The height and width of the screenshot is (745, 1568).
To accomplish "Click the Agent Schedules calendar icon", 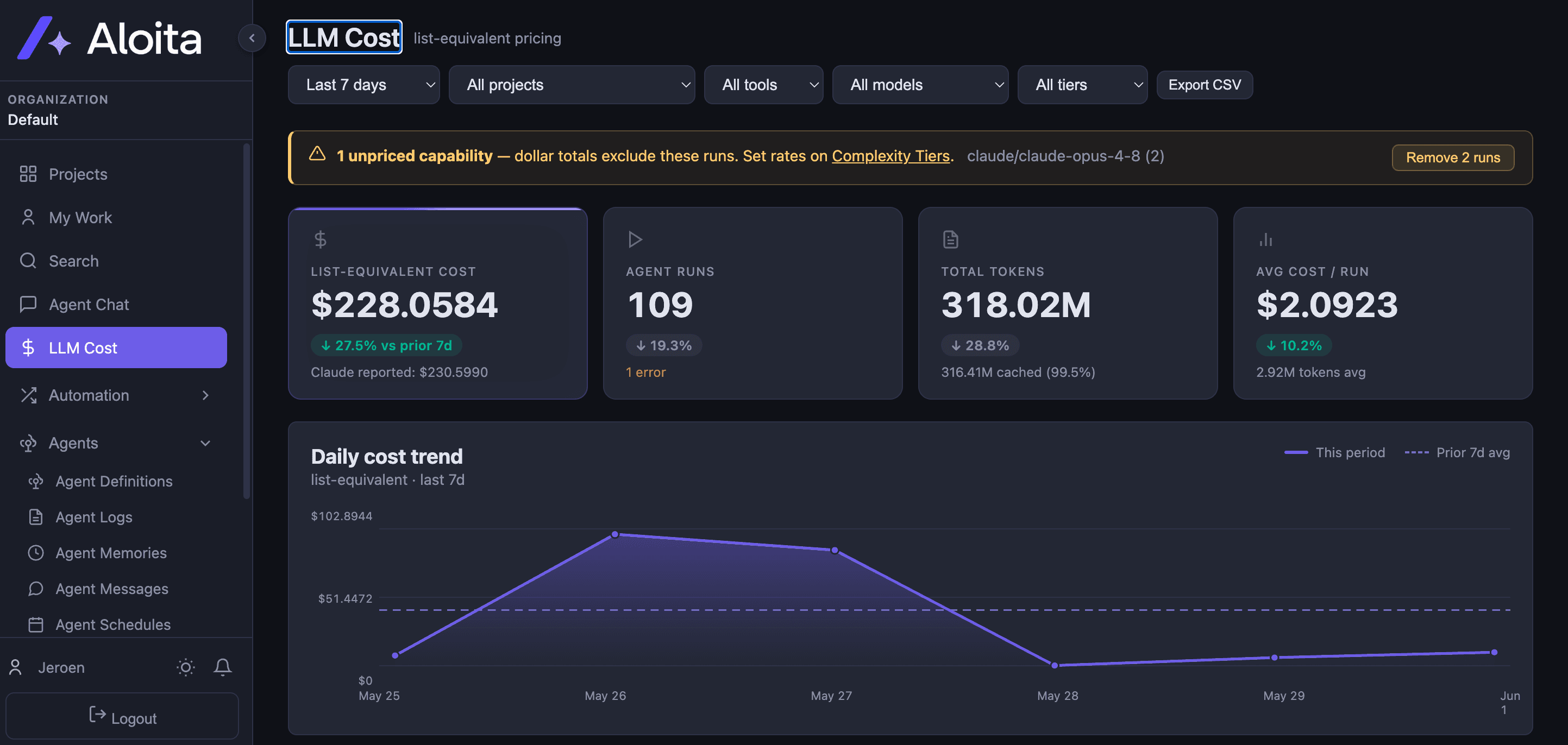I will click(36, 624).
